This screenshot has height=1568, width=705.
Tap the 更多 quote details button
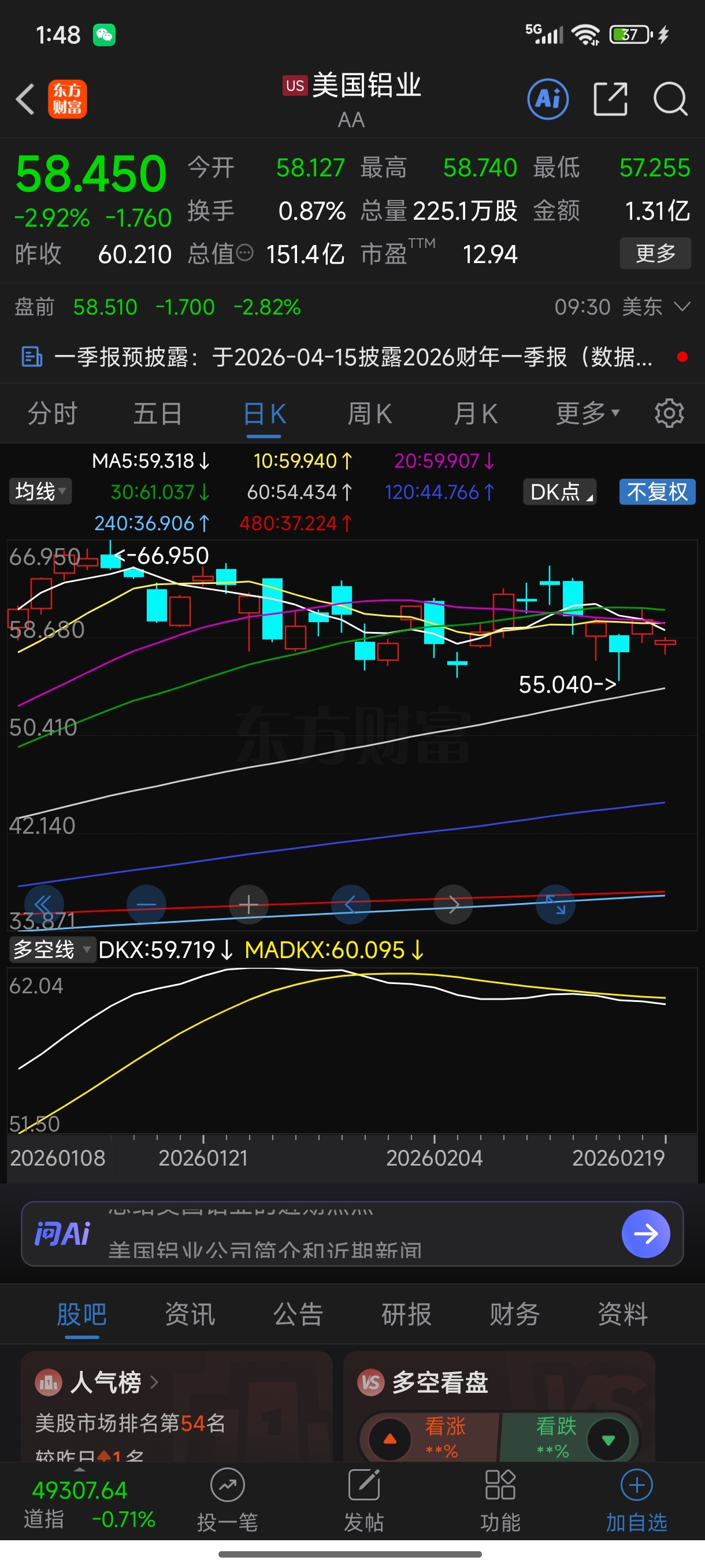click(x=656, y=253)
